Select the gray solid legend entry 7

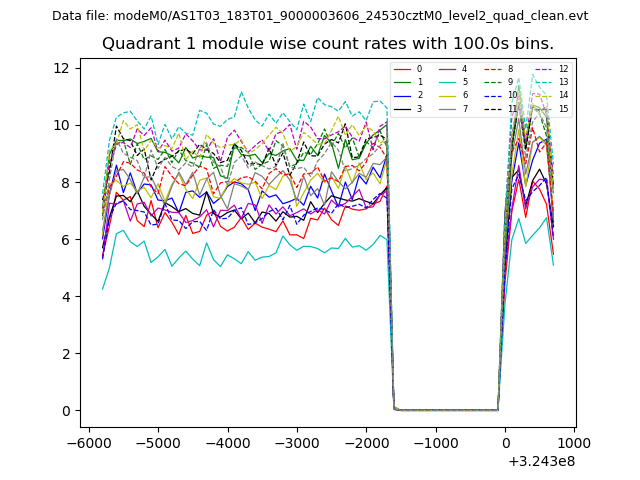[x=453, y=108]
